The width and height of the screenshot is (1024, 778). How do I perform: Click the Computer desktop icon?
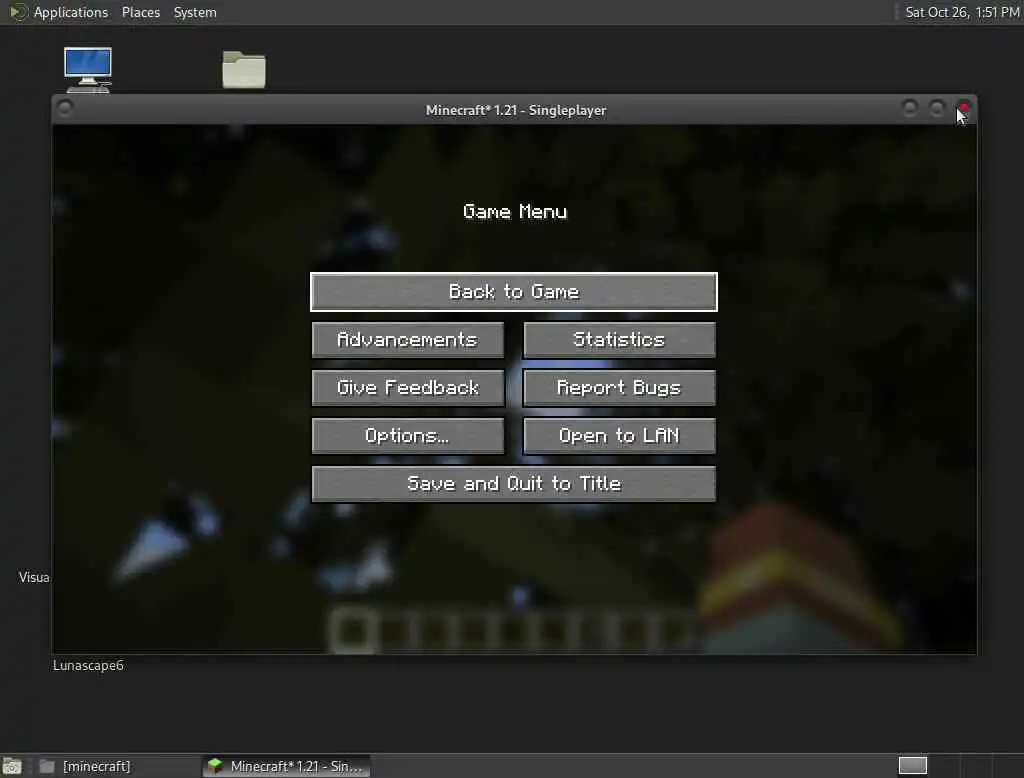point(88,69)
